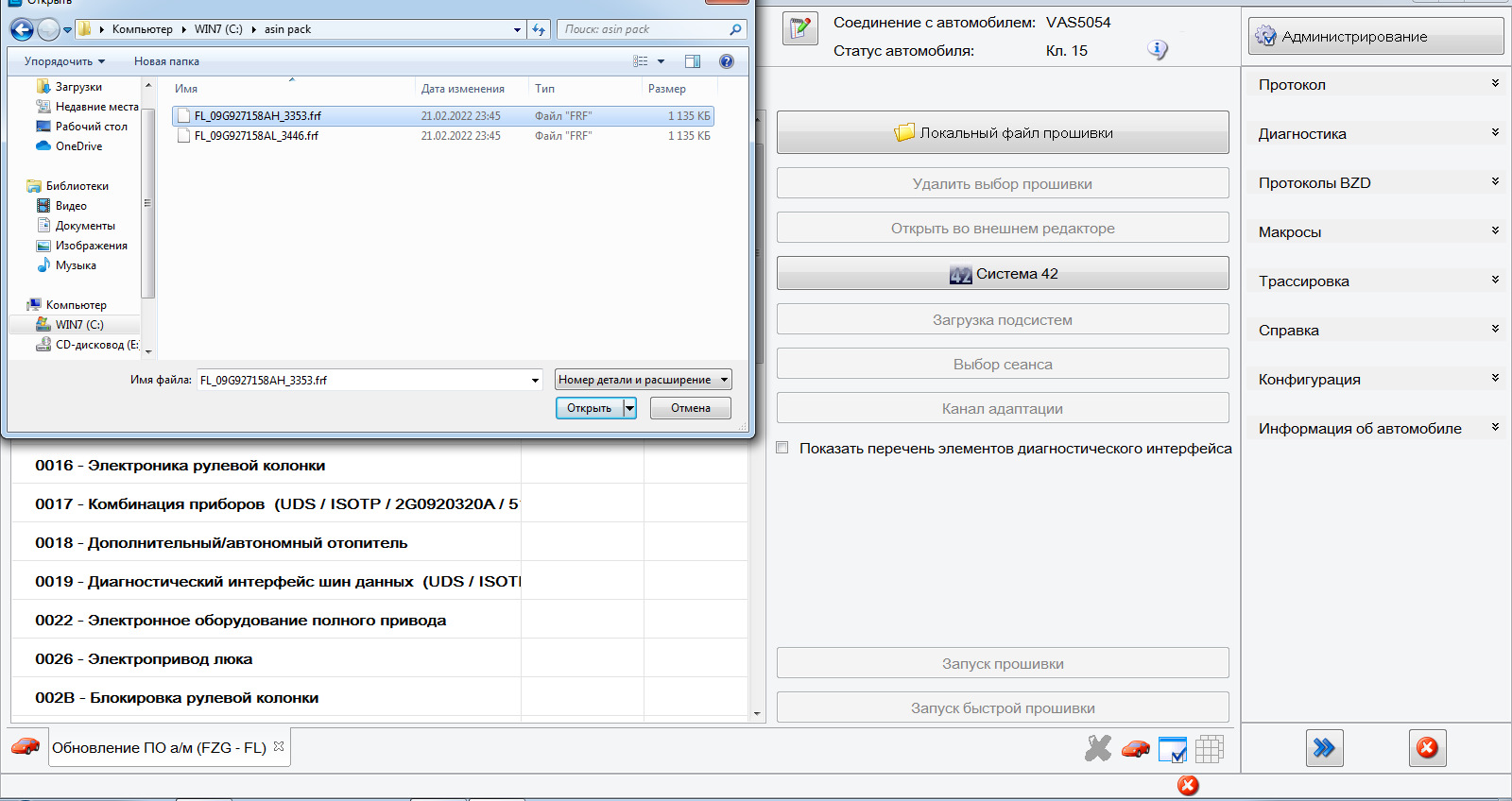Select Загрузки in navigation pane
This screenshot has height=801, width=1512.
coord(78,87)
